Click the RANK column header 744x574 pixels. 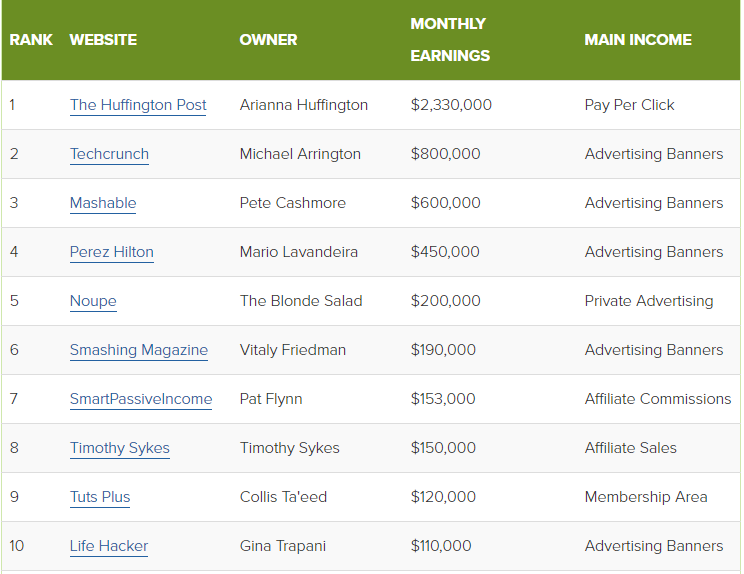(x=31, y=40)
